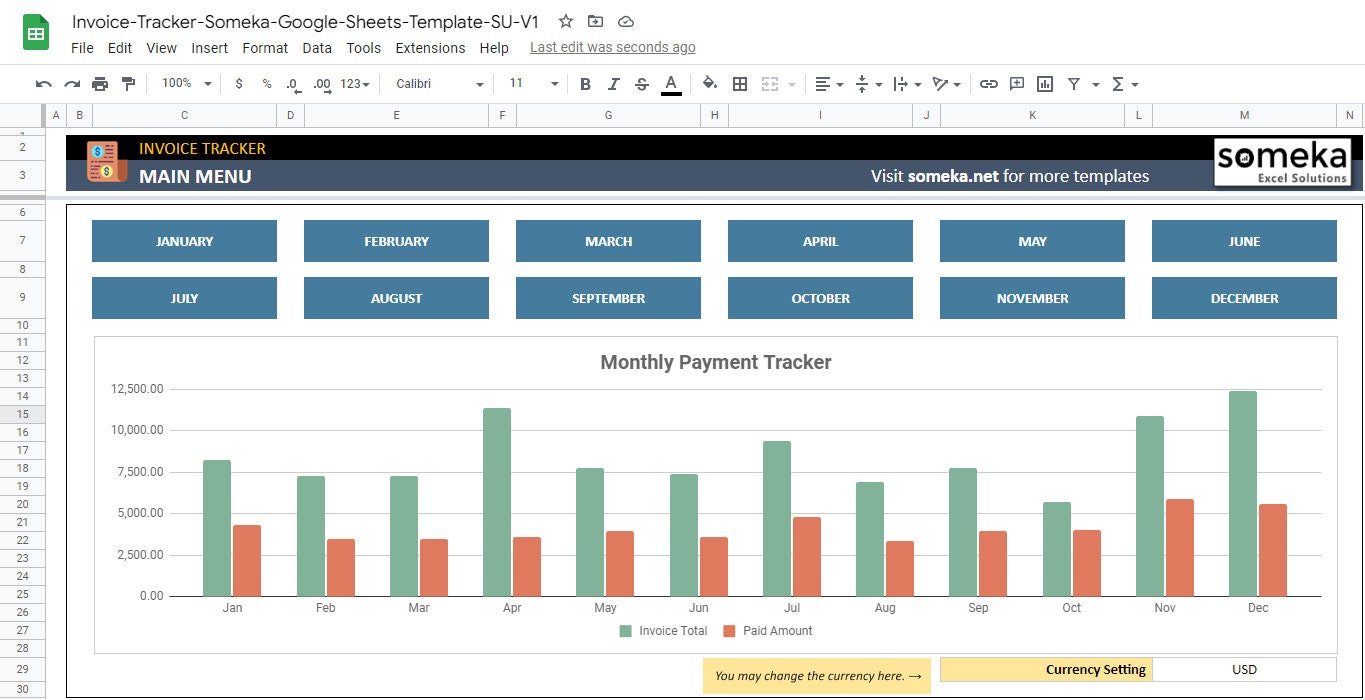Change the font from Calibri

pyautogui.click(x=440, y=84)
